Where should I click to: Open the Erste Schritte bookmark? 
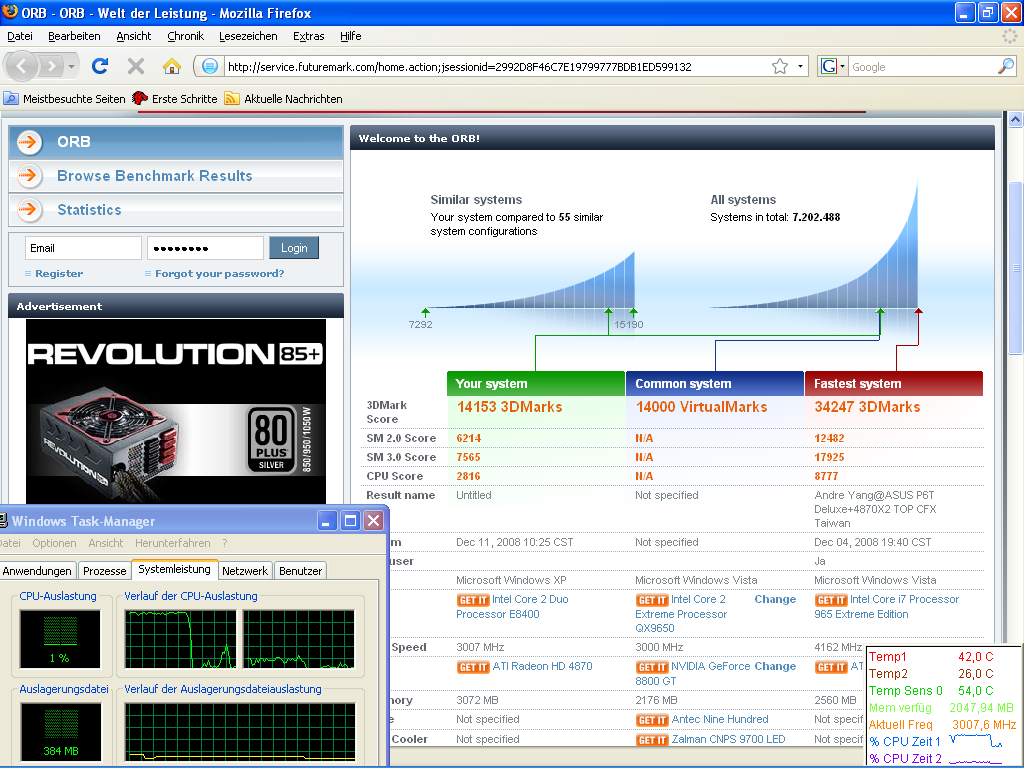point(175,99)
